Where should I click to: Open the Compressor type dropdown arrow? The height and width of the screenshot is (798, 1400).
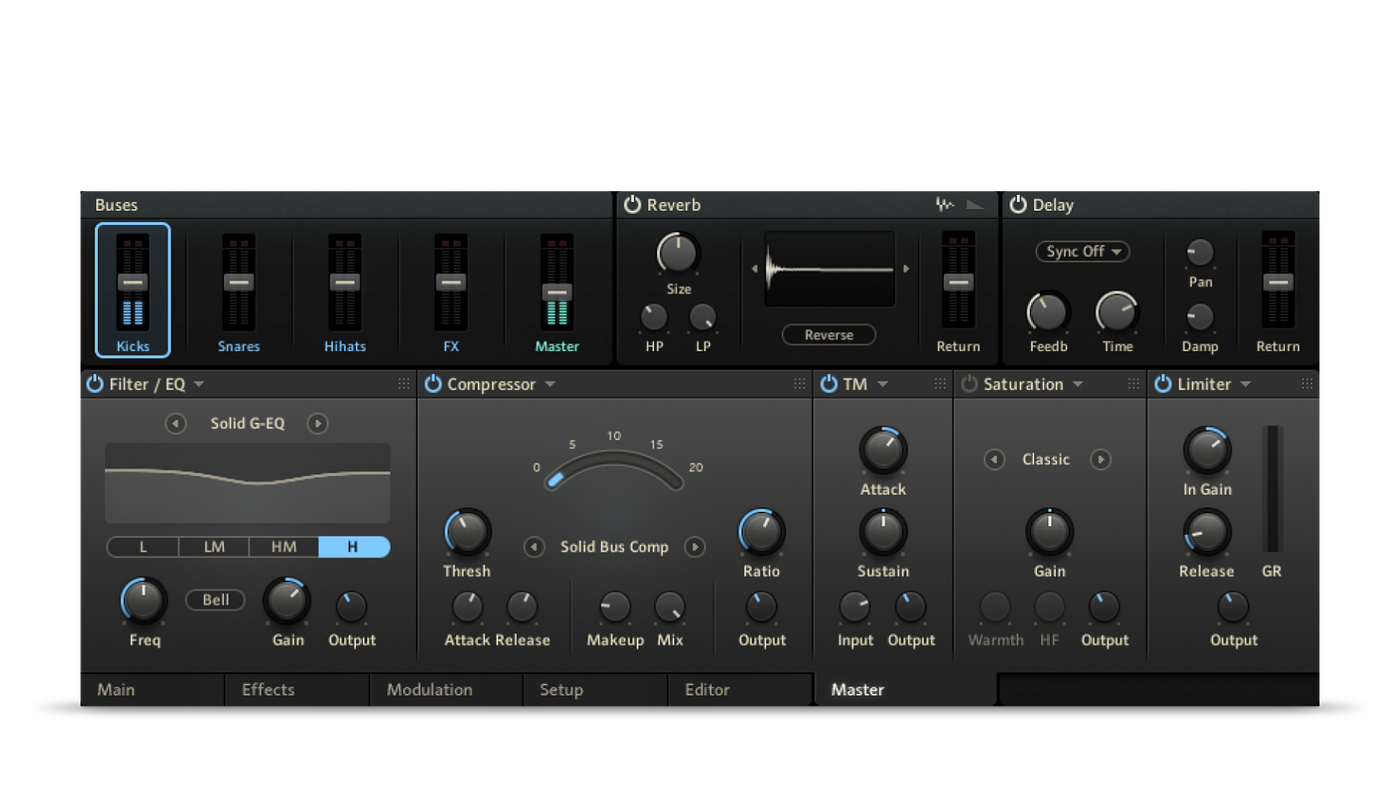(550, 385)
